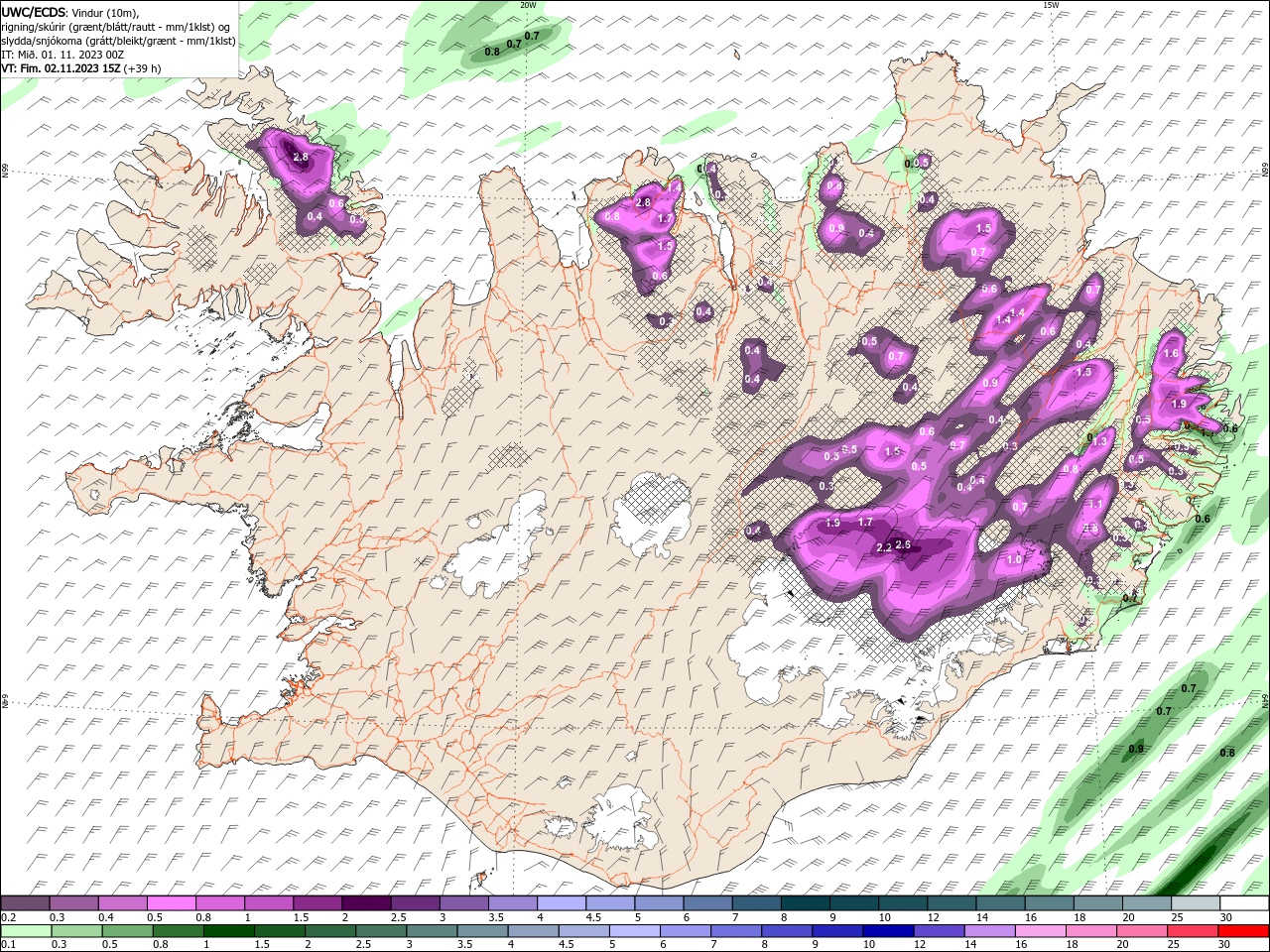The width and height of the screenshot is (1270, 952).
Task: Click the bright red rain legend swatch at 30
Action: [x=1242, y=931]
